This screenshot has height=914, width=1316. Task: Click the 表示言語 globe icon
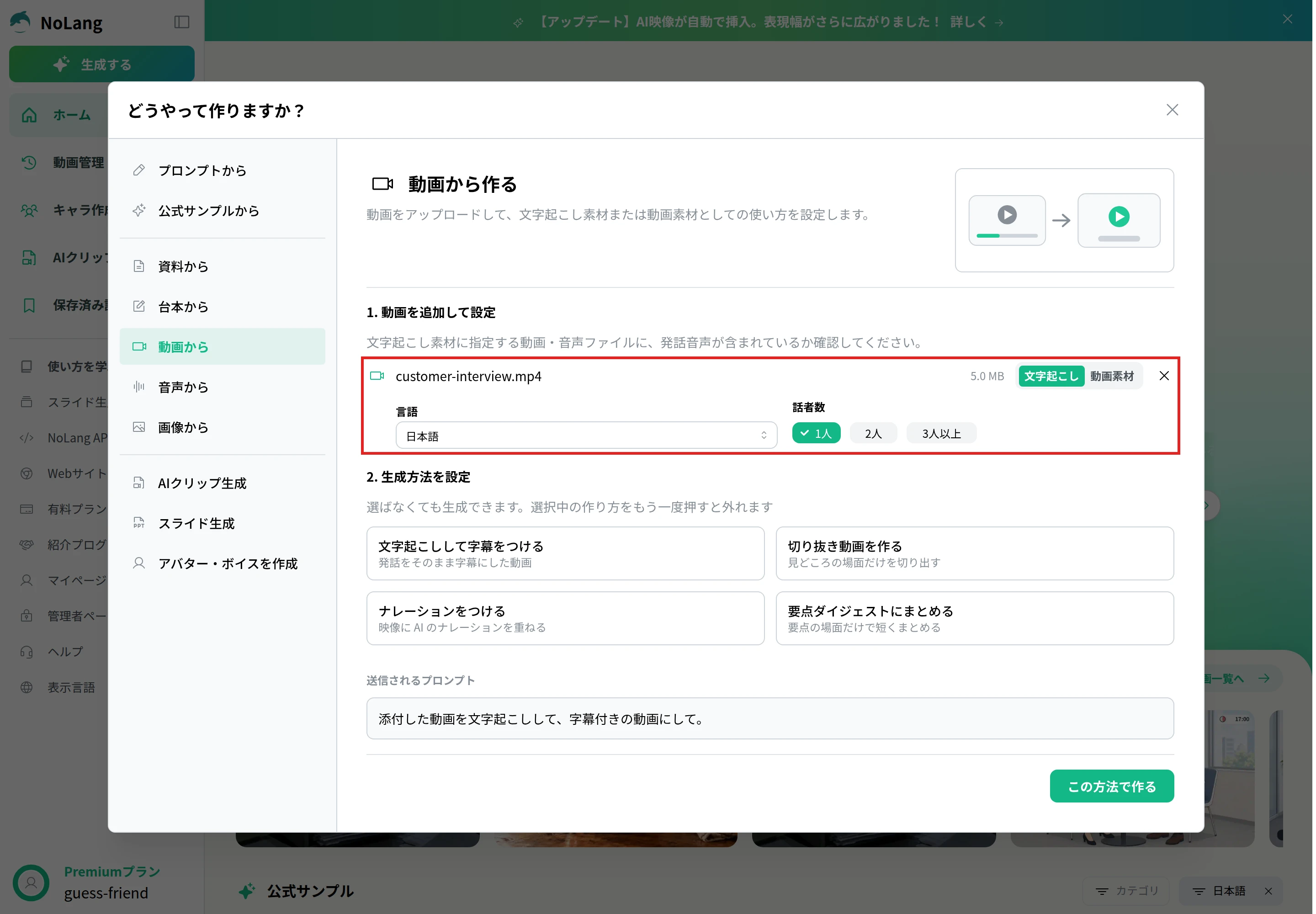pos(27,687)
